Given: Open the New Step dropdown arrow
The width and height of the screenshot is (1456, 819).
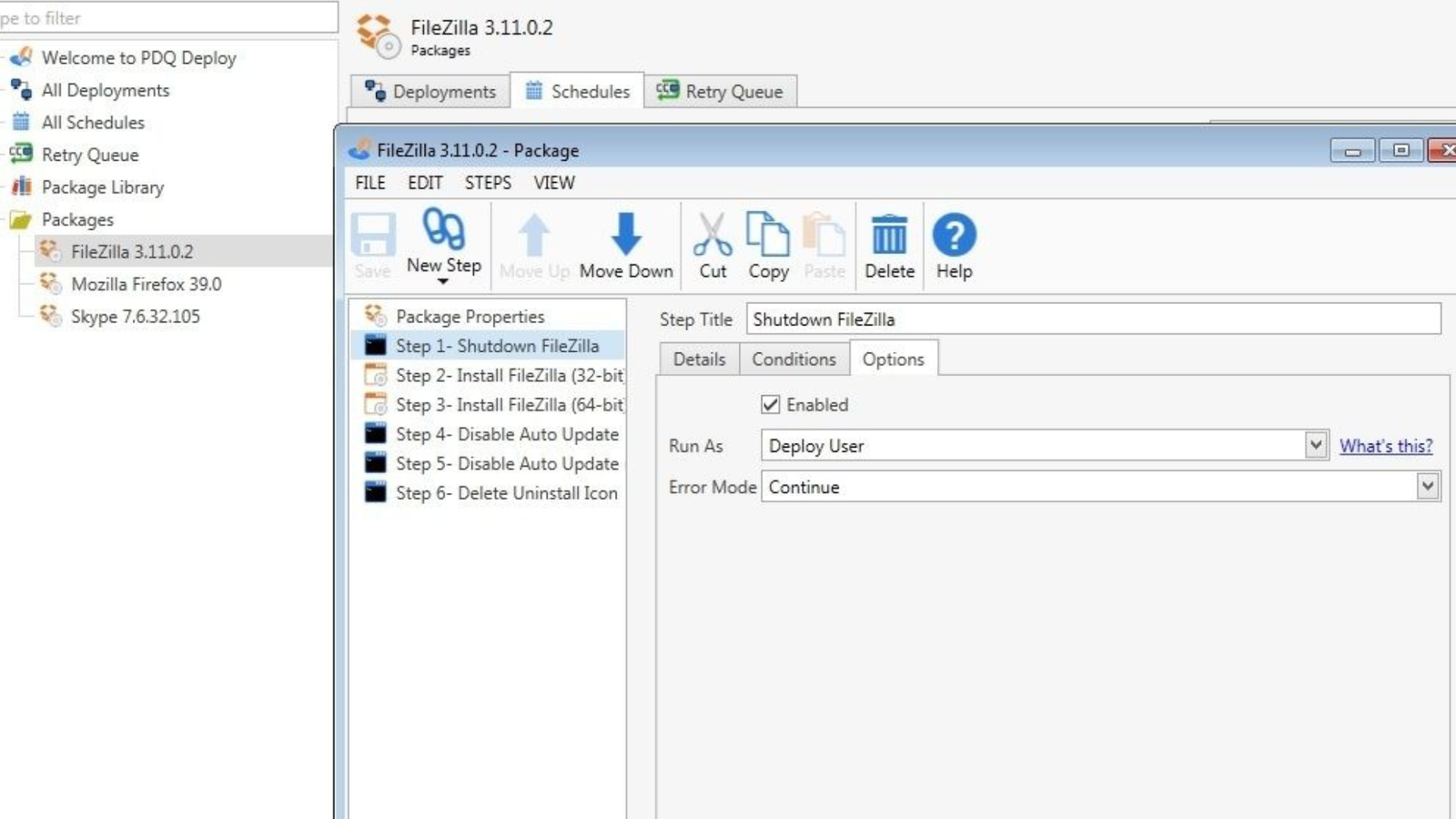Looking at the screenshot, I should tap(443, 282).
